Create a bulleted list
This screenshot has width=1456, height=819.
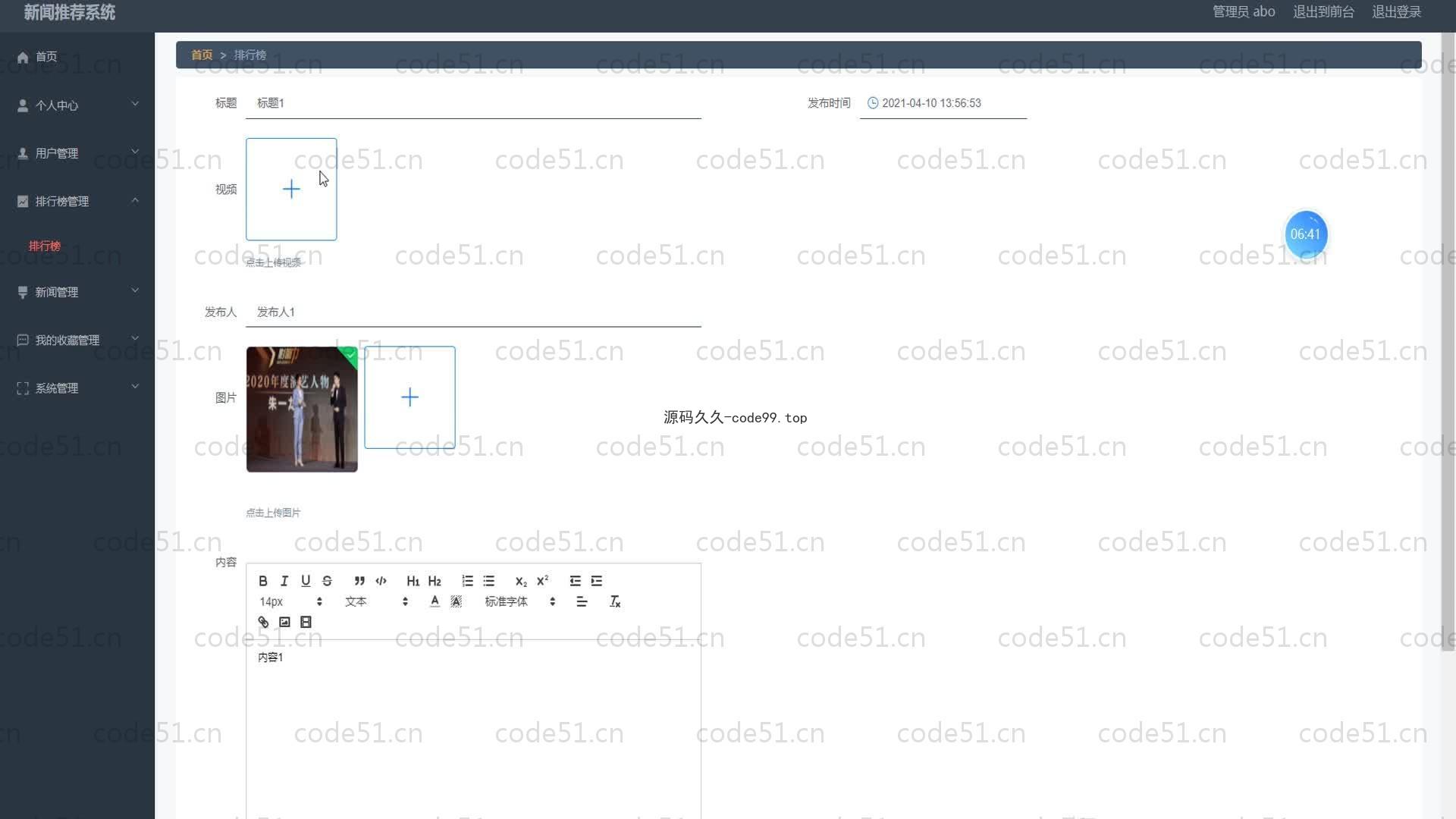click(489, 581)
